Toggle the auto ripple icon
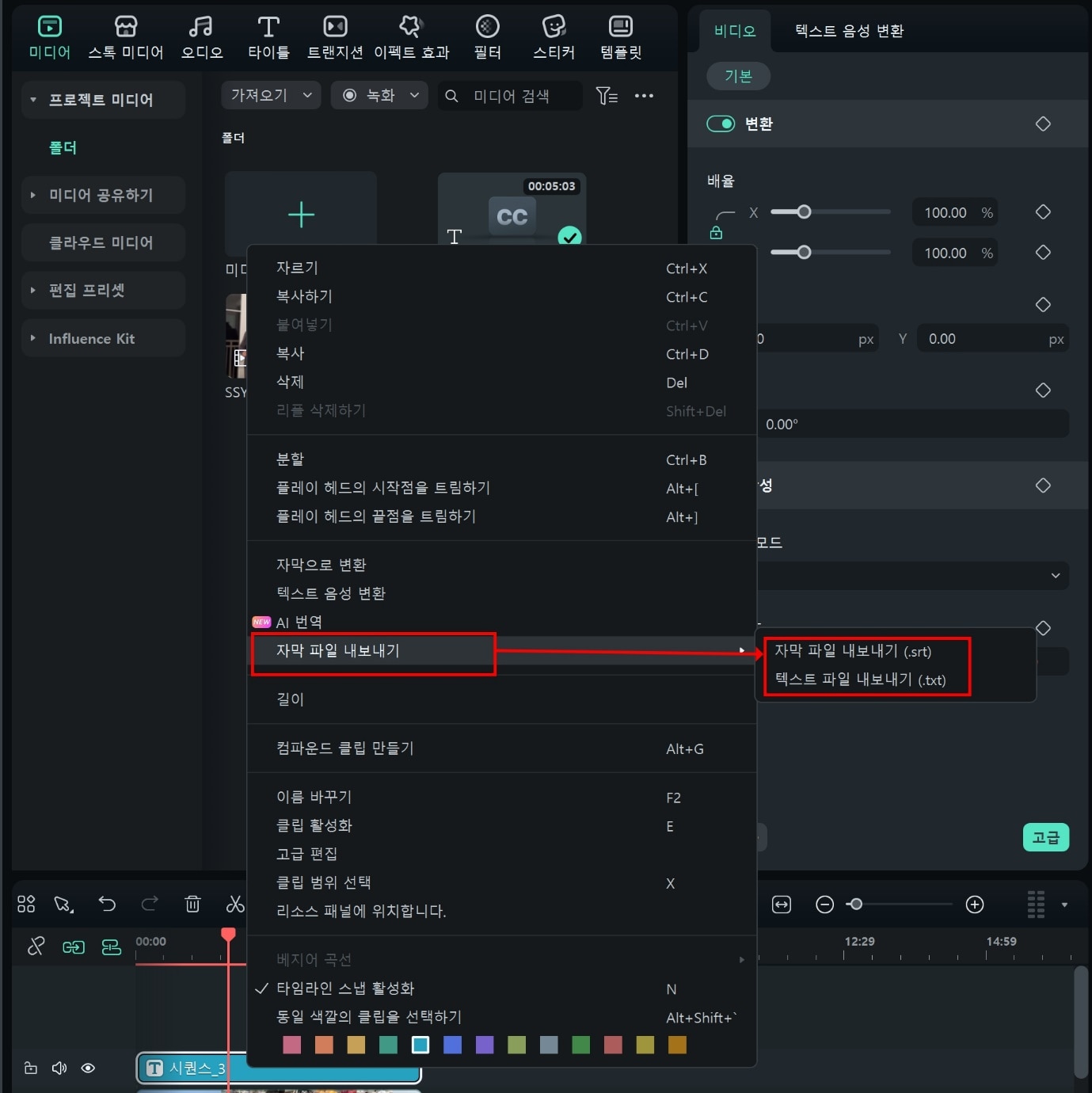Image resolution: width=1092 pixels, height=1093 pixels. pos(112,946)
